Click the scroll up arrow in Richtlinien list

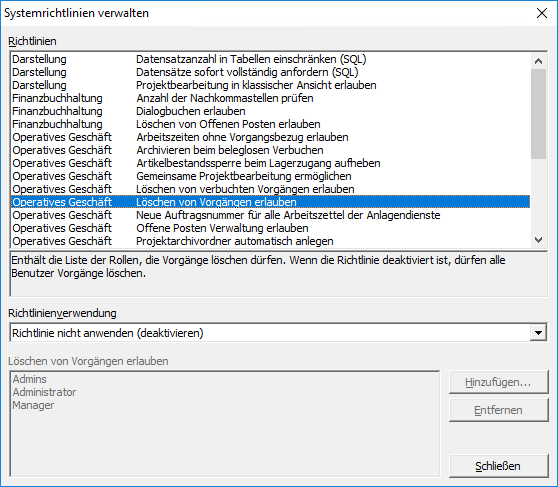click(538, 61)
